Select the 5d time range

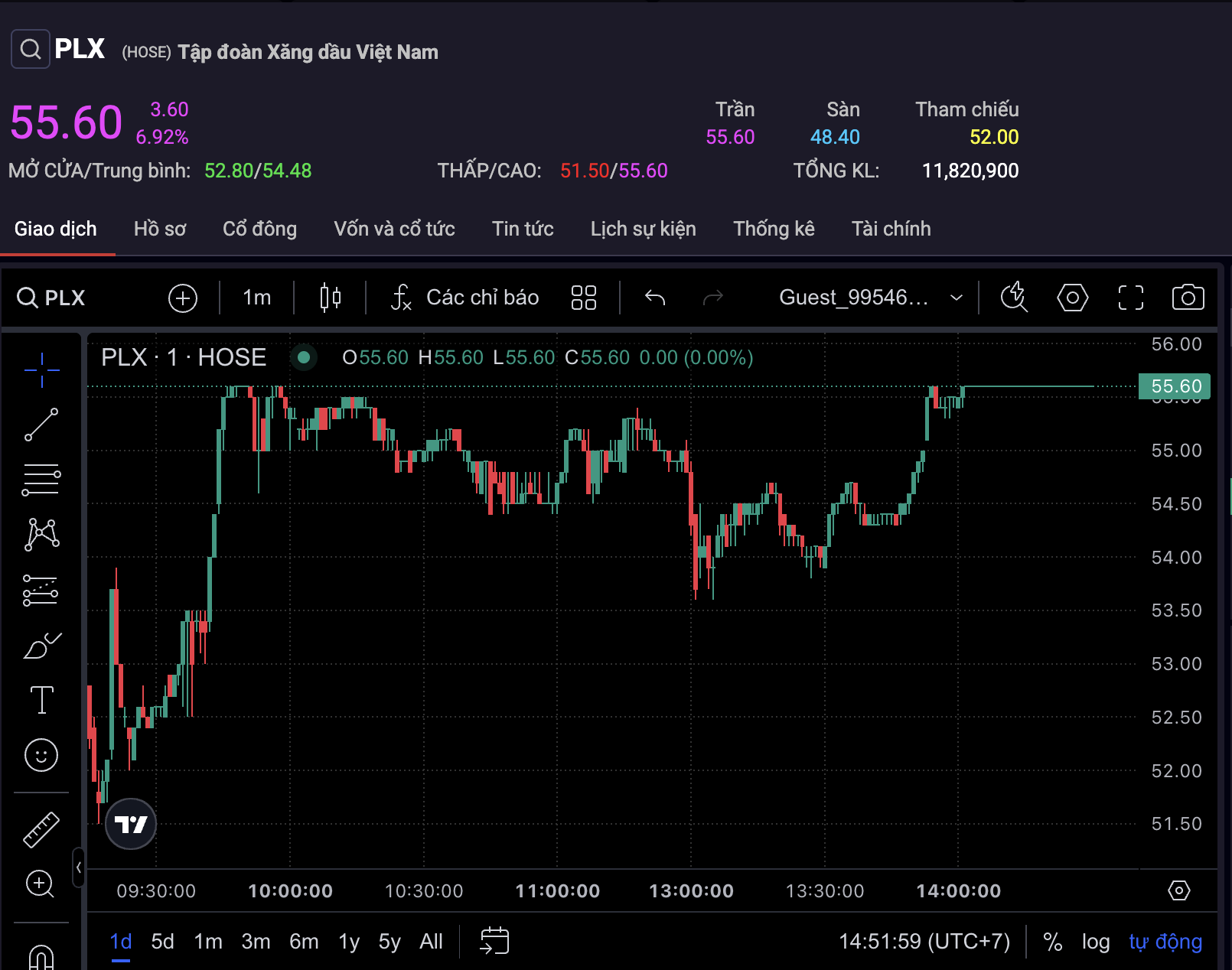[x=162, y=942]
